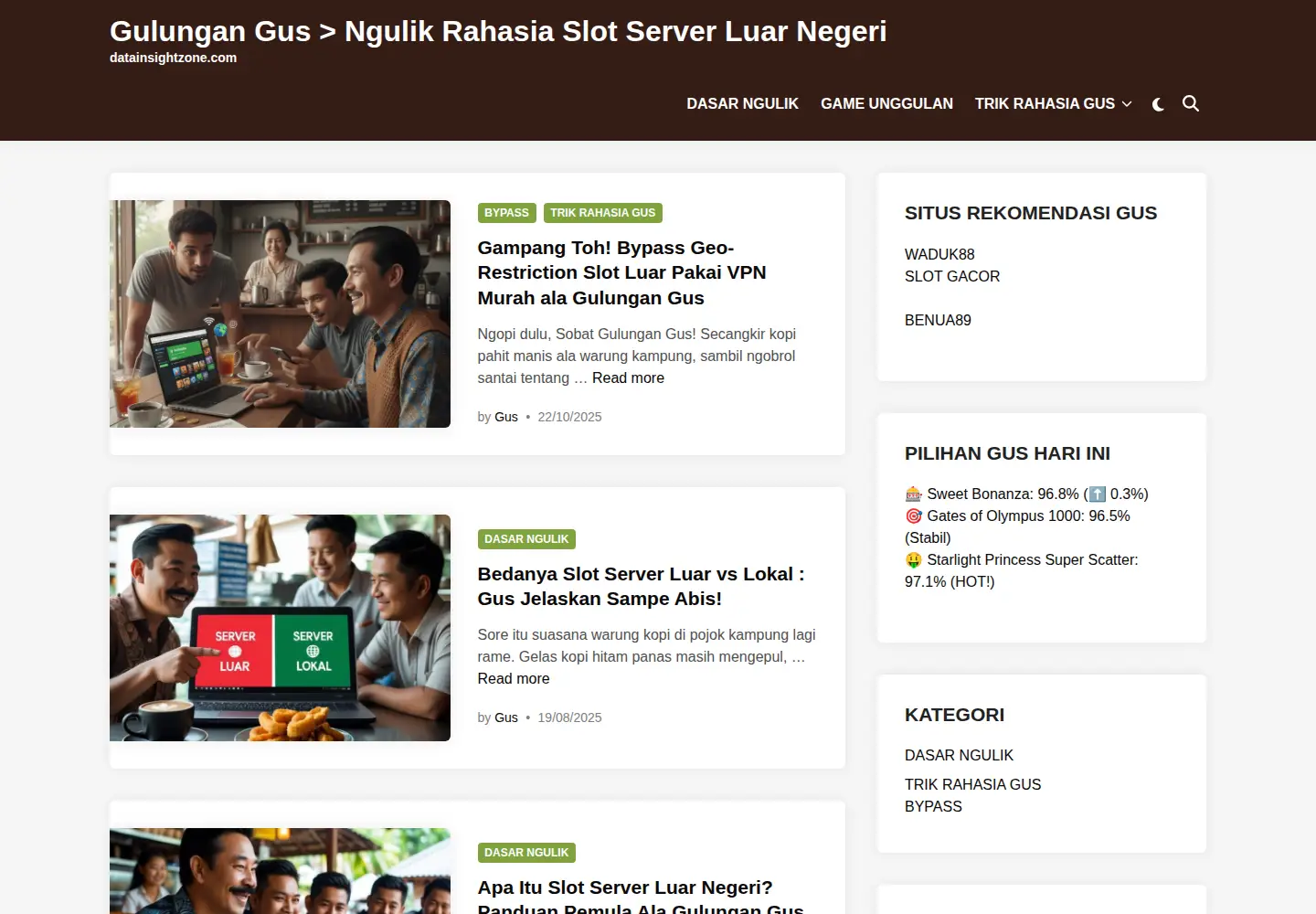Open the thumbnail of men around a laptop

click(280, 314)
